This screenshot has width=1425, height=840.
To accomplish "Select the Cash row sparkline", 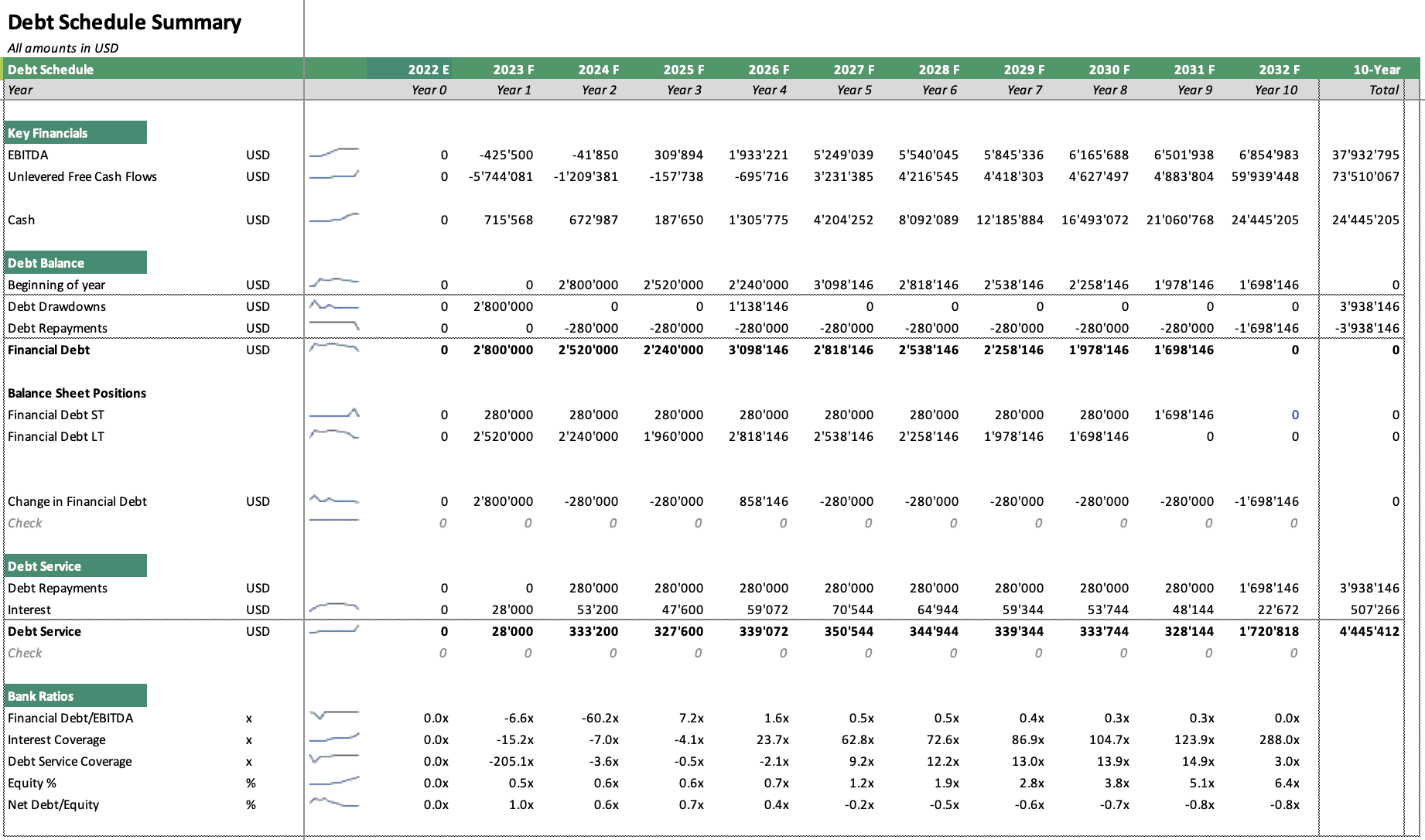I will tap(334, 218).
